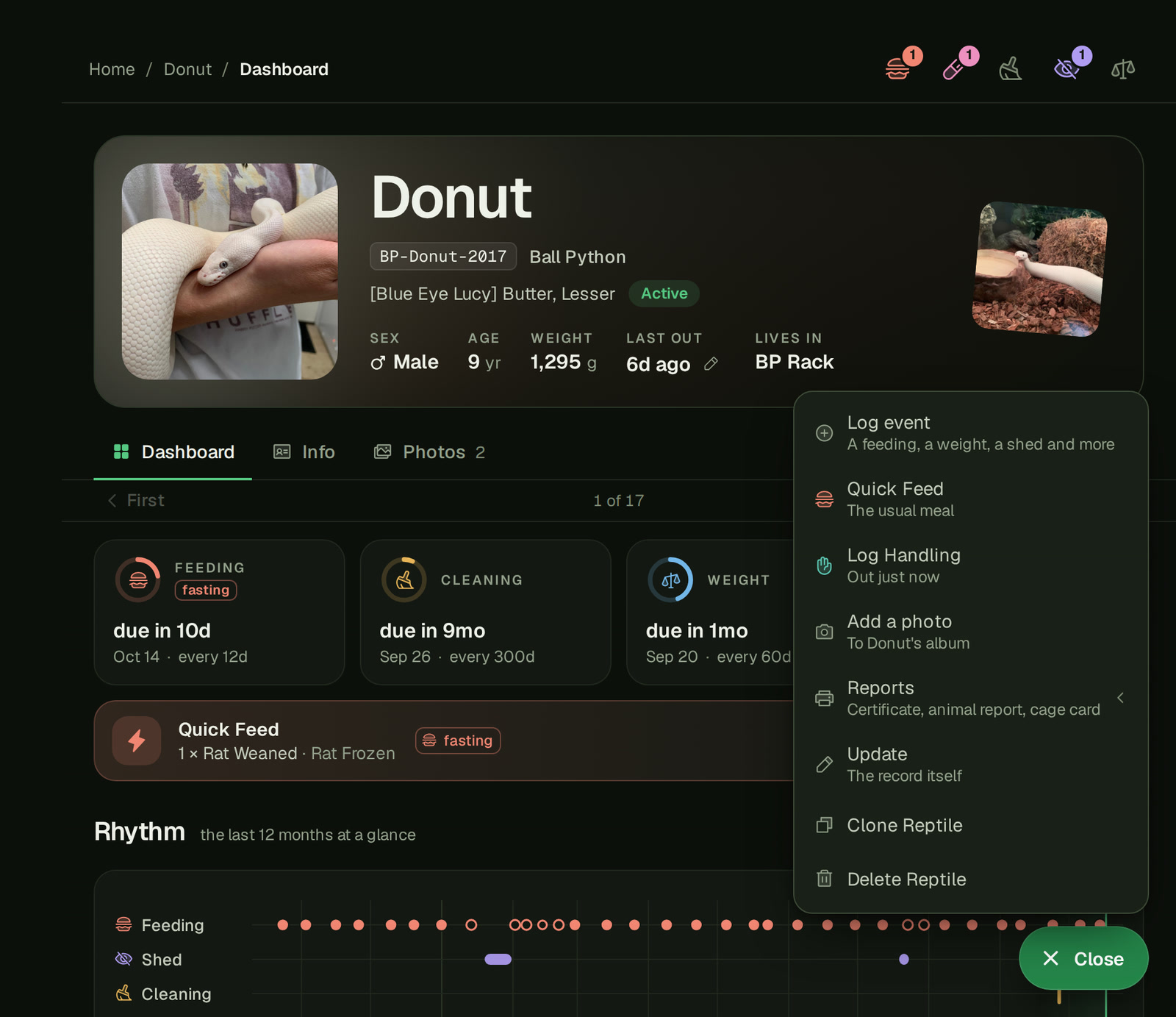Open the Cleaning schedule card

(x=485, y=612)
